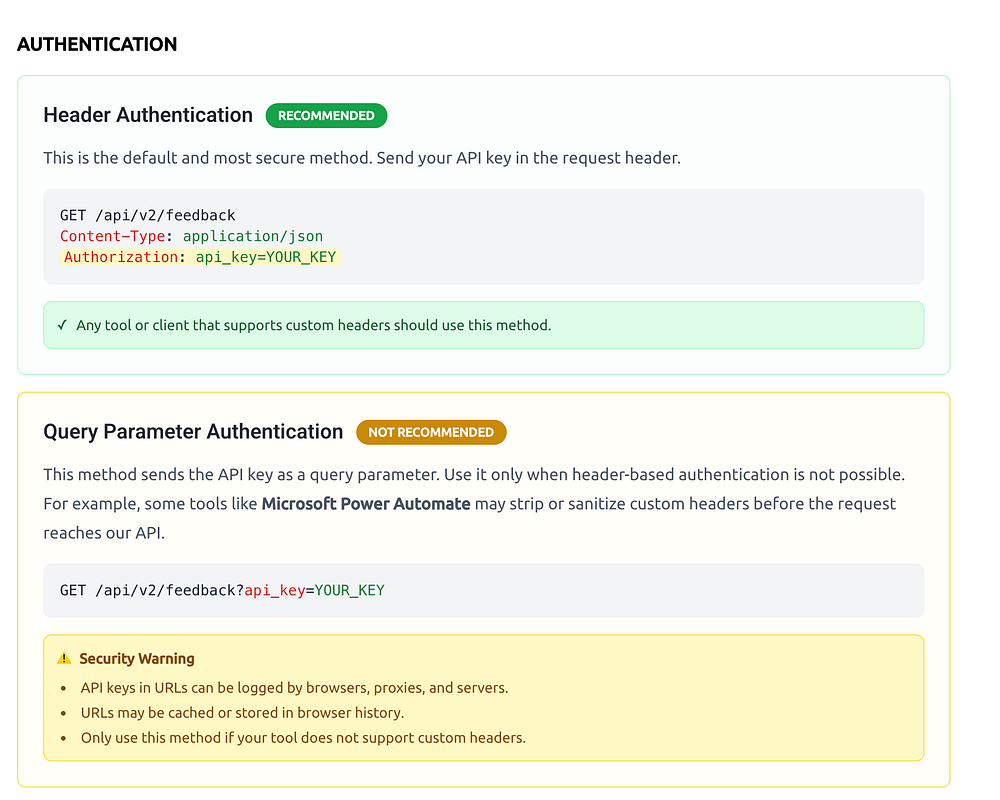Click the green RECOMMENDED badge
Viewport: 1000px width, 800px height.
pyautogui.click(x=326, y=116)
